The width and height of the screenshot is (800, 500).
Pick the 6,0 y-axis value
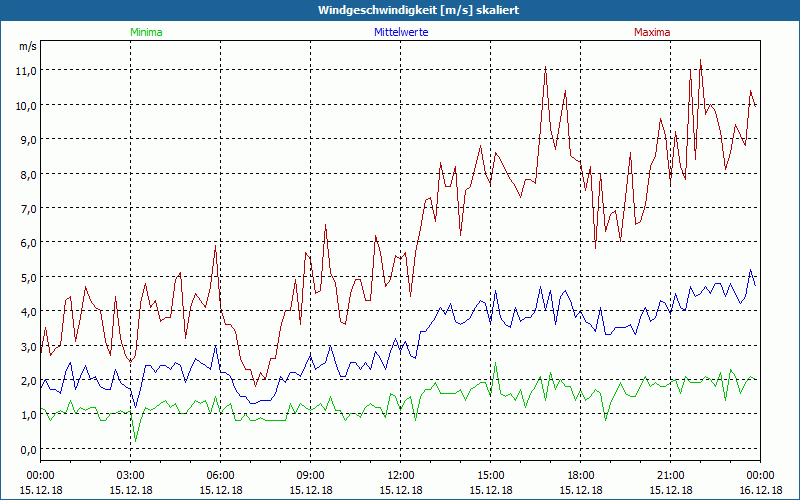pyautogui.click(x=28, y=243)
